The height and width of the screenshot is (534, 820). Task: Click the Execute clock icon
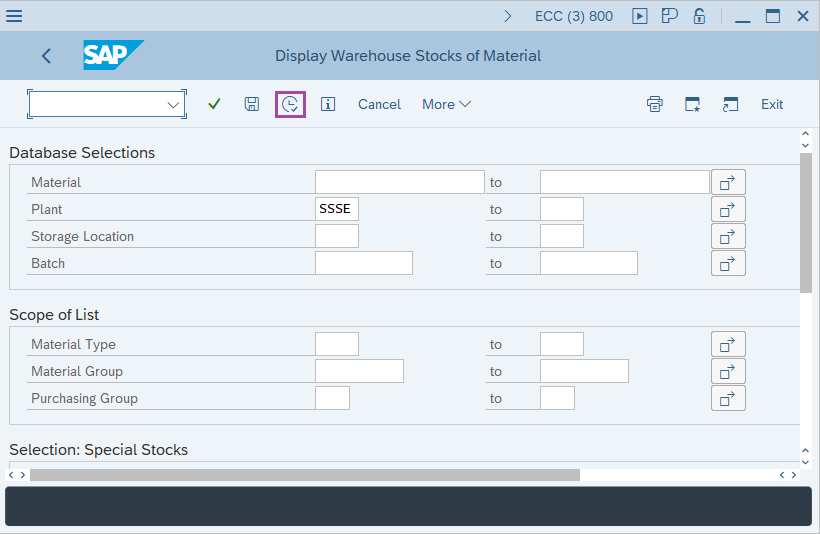click(290, 104)
